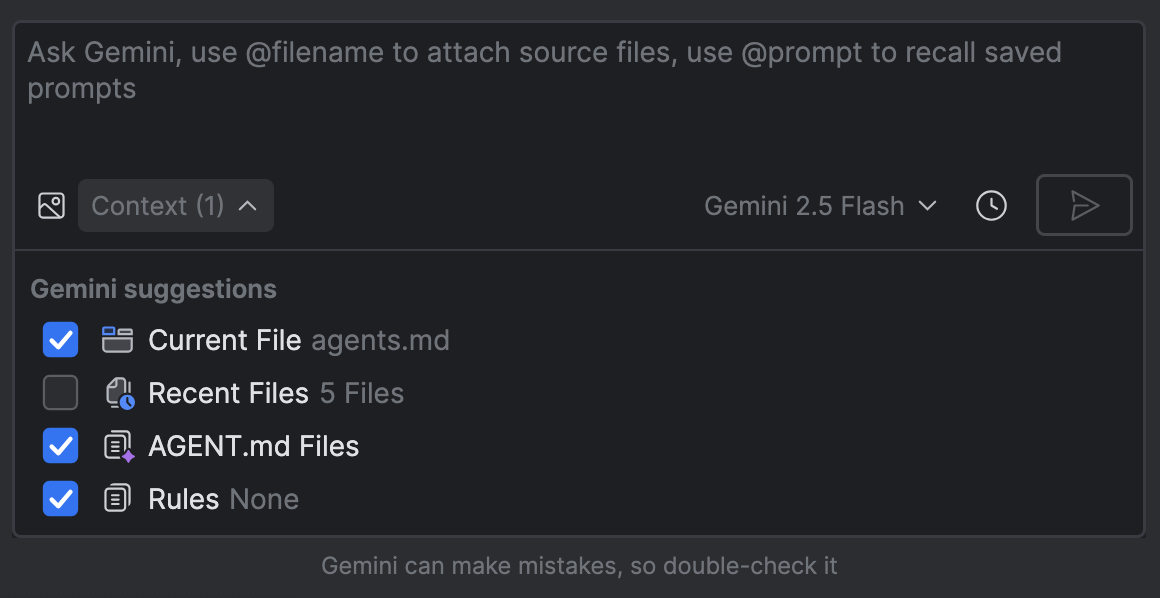Enable the Recent Files checkbox

point(61,393)
